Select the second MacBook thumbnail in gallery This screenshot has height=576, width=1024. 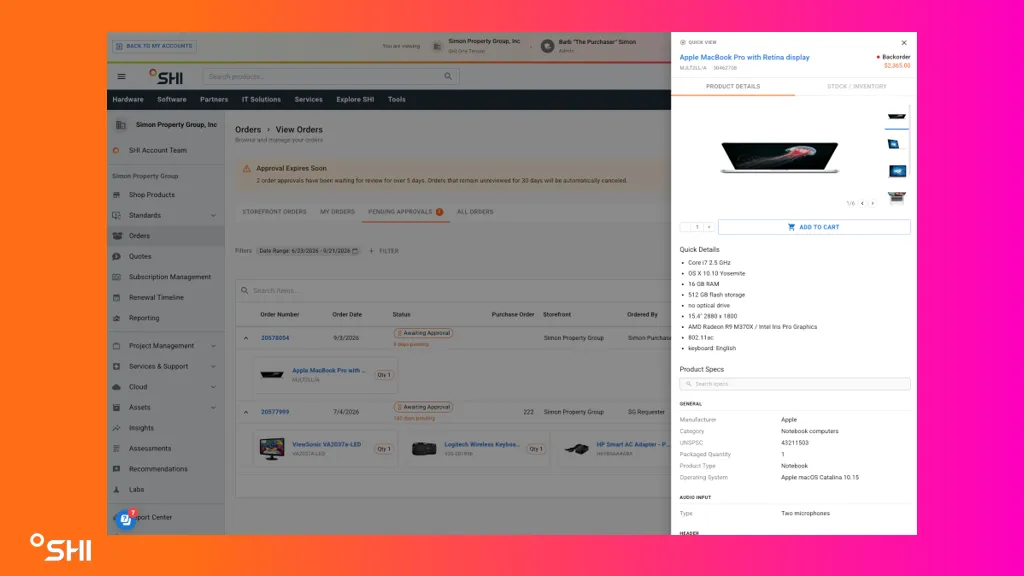pos(894,144)
